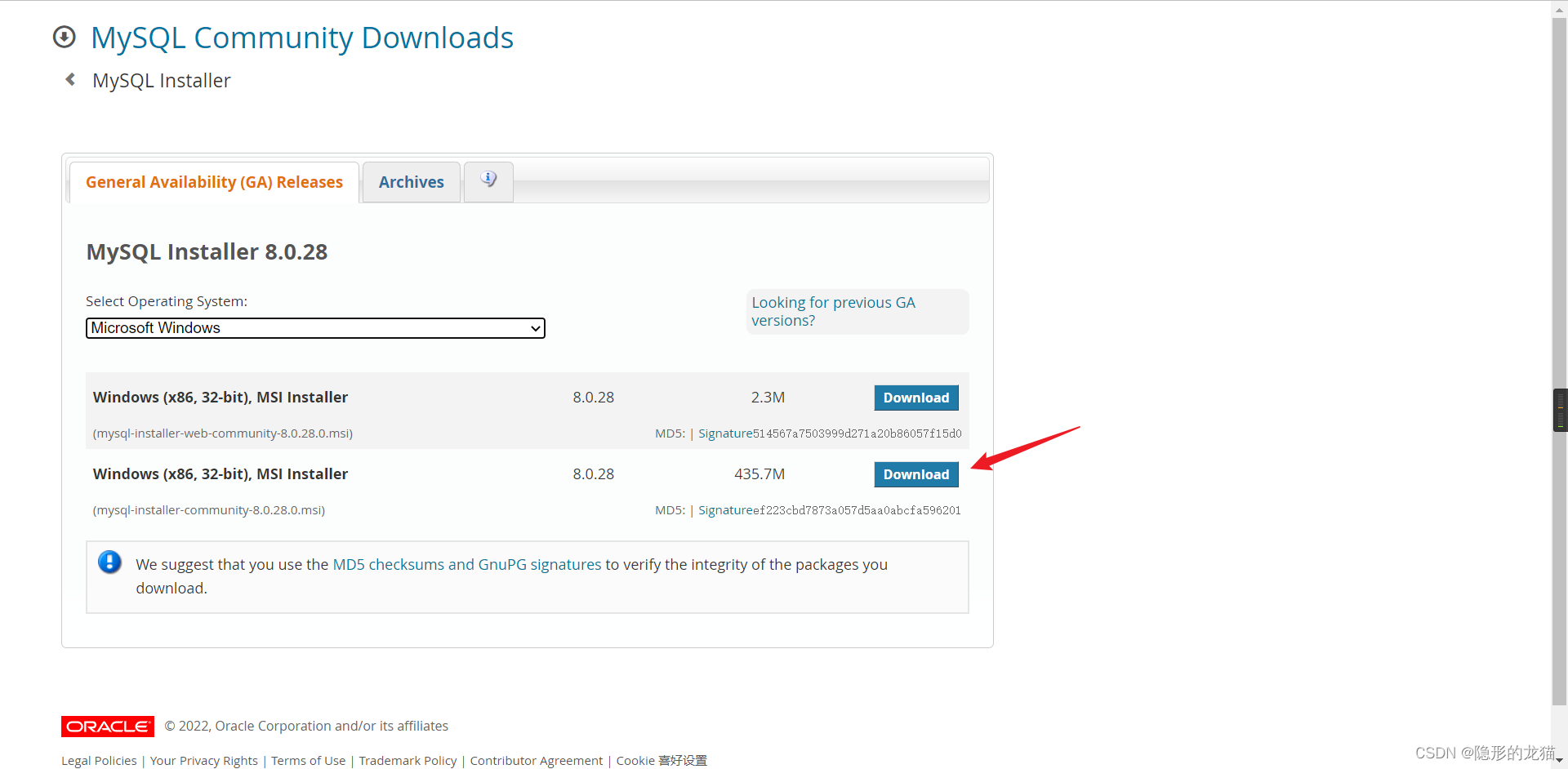Click the MySQL Installer 8.0.28 heading
Viewport: 1568px width, 769px height.
[x=207, y=251]
